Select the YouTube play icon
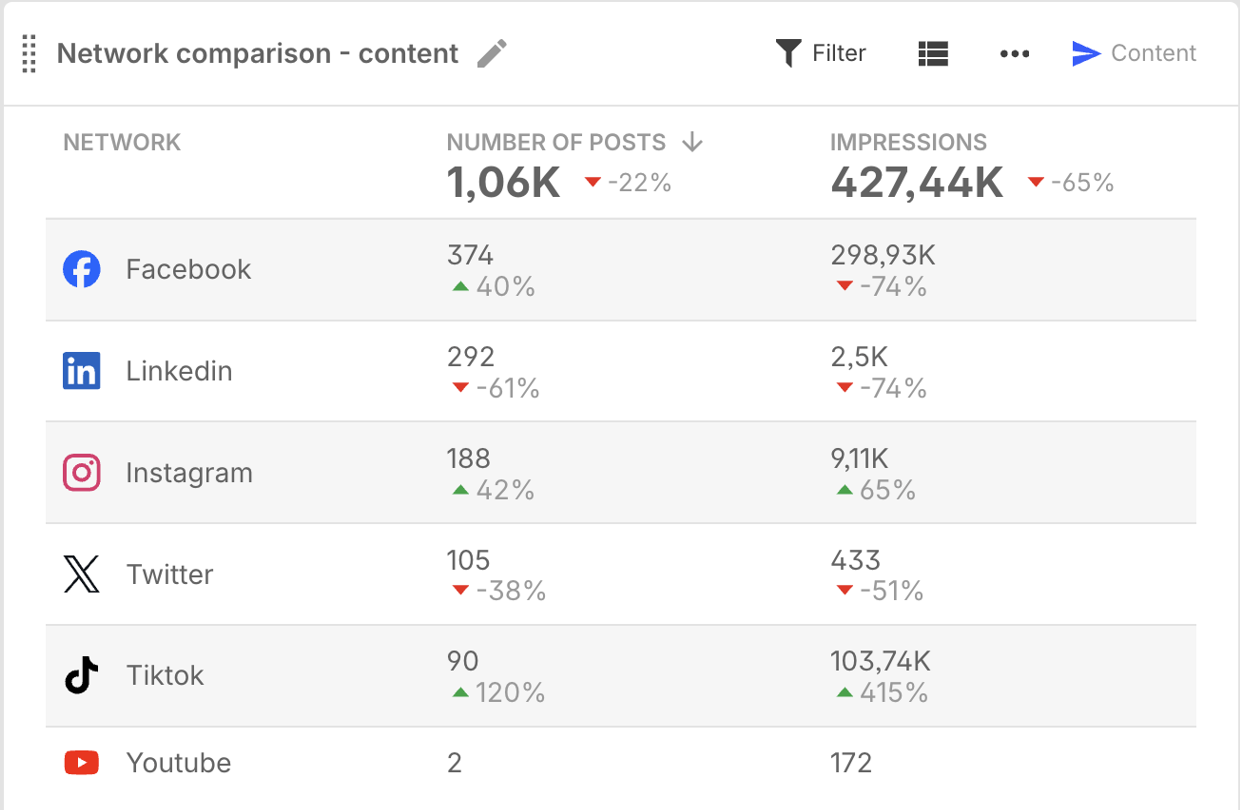Screen dimensions: 1240x810 pos(81,762)
